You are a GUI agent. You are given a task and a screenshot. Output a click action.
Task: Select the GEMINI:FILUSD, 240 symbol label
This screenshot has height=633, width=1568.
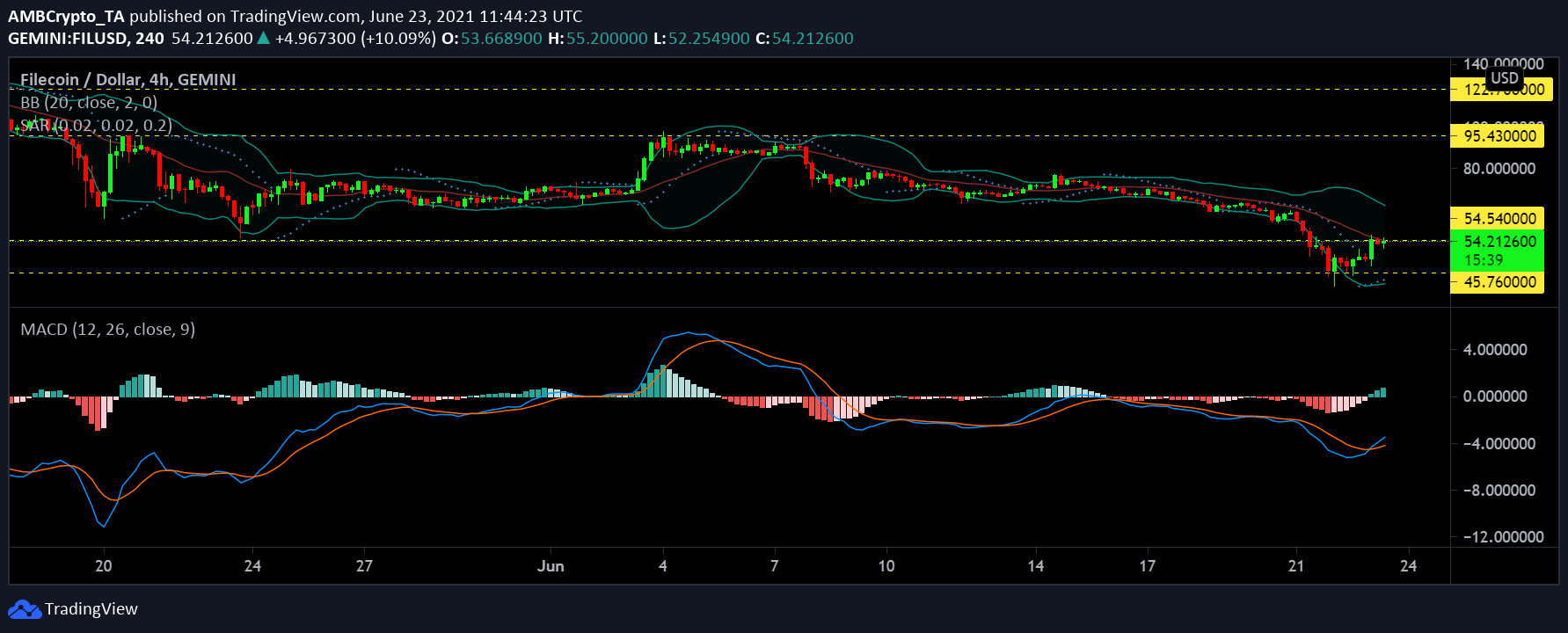(86, 38)
